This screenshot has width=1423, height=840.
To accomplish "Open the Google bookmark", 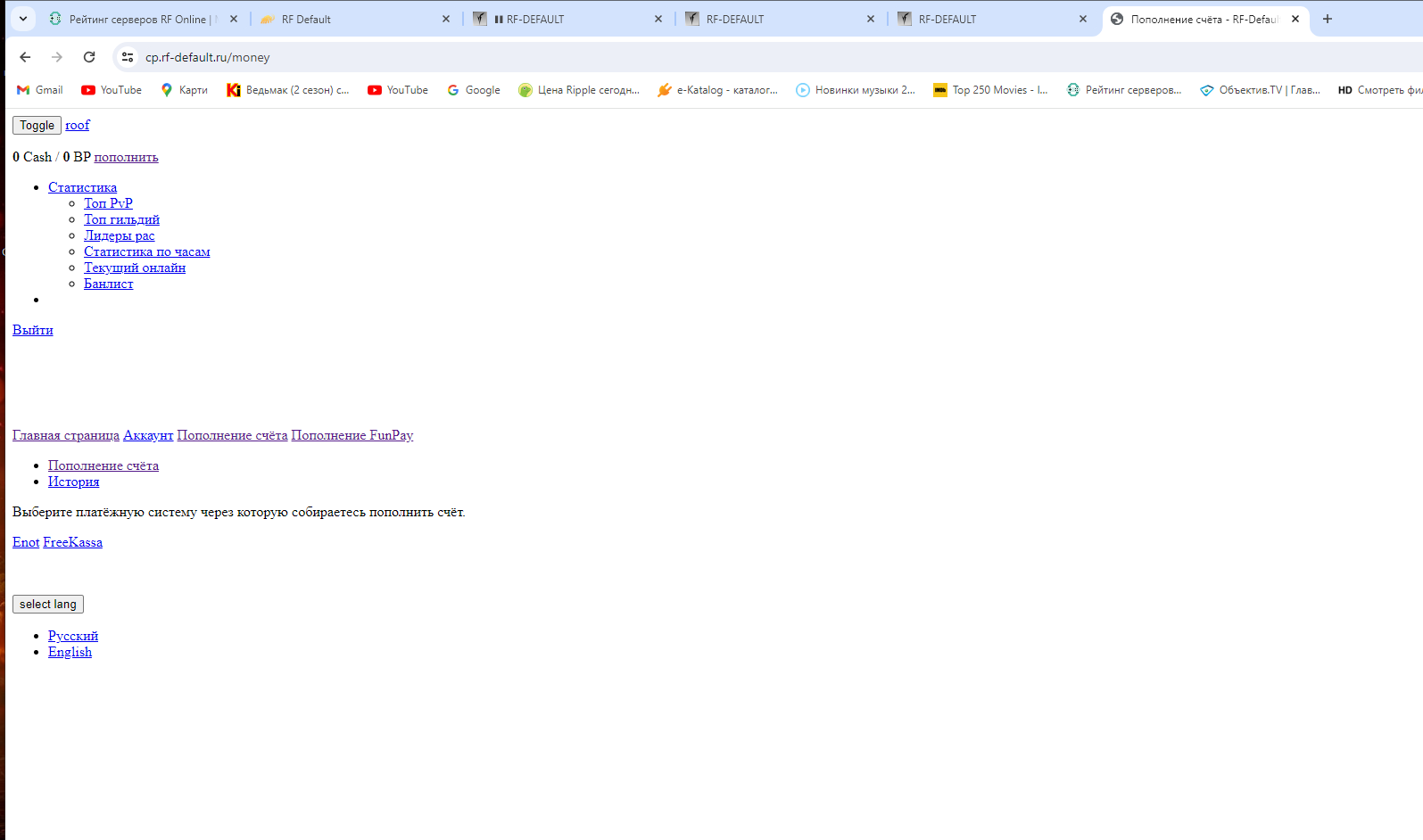I will tap(474, 90).
